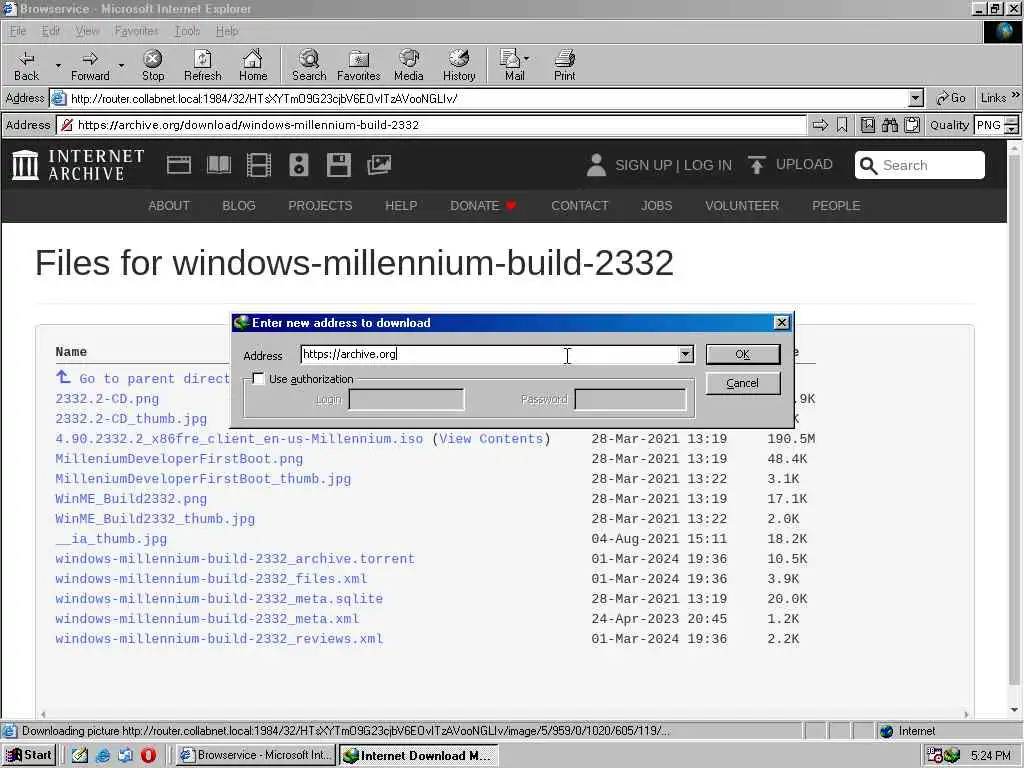Click the Start button
The width and height of the screenshot is (1024, 768).
[29, 755]
